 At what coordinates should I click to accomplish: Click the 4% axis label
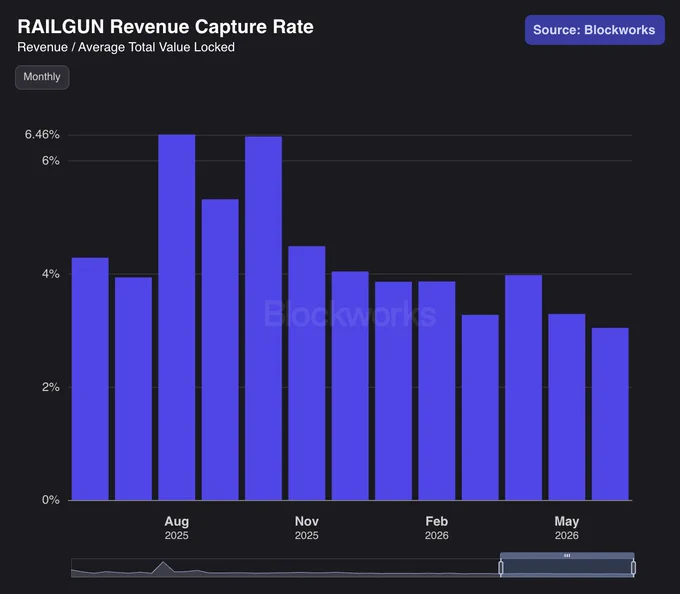[x=51, y=274]
